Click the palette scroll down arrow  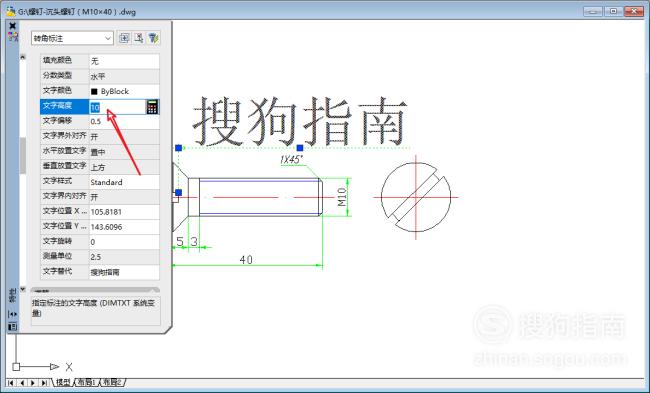23,289
